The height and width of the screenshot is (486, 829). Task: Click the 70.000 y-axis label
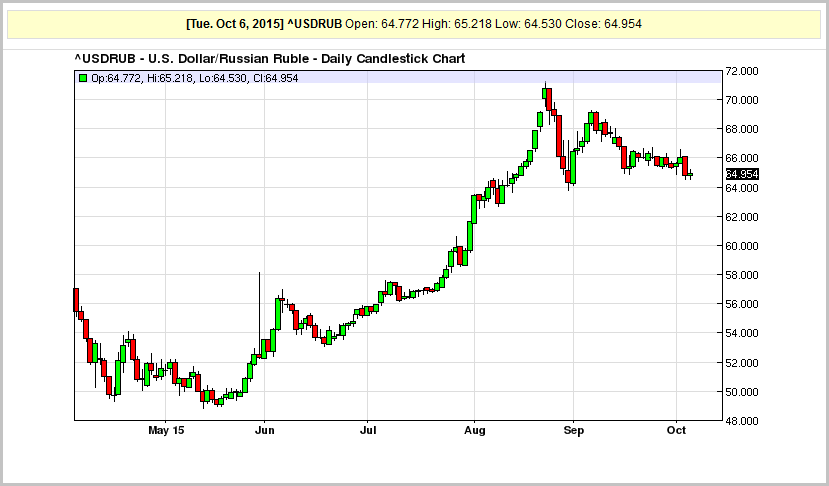(743, 100)
